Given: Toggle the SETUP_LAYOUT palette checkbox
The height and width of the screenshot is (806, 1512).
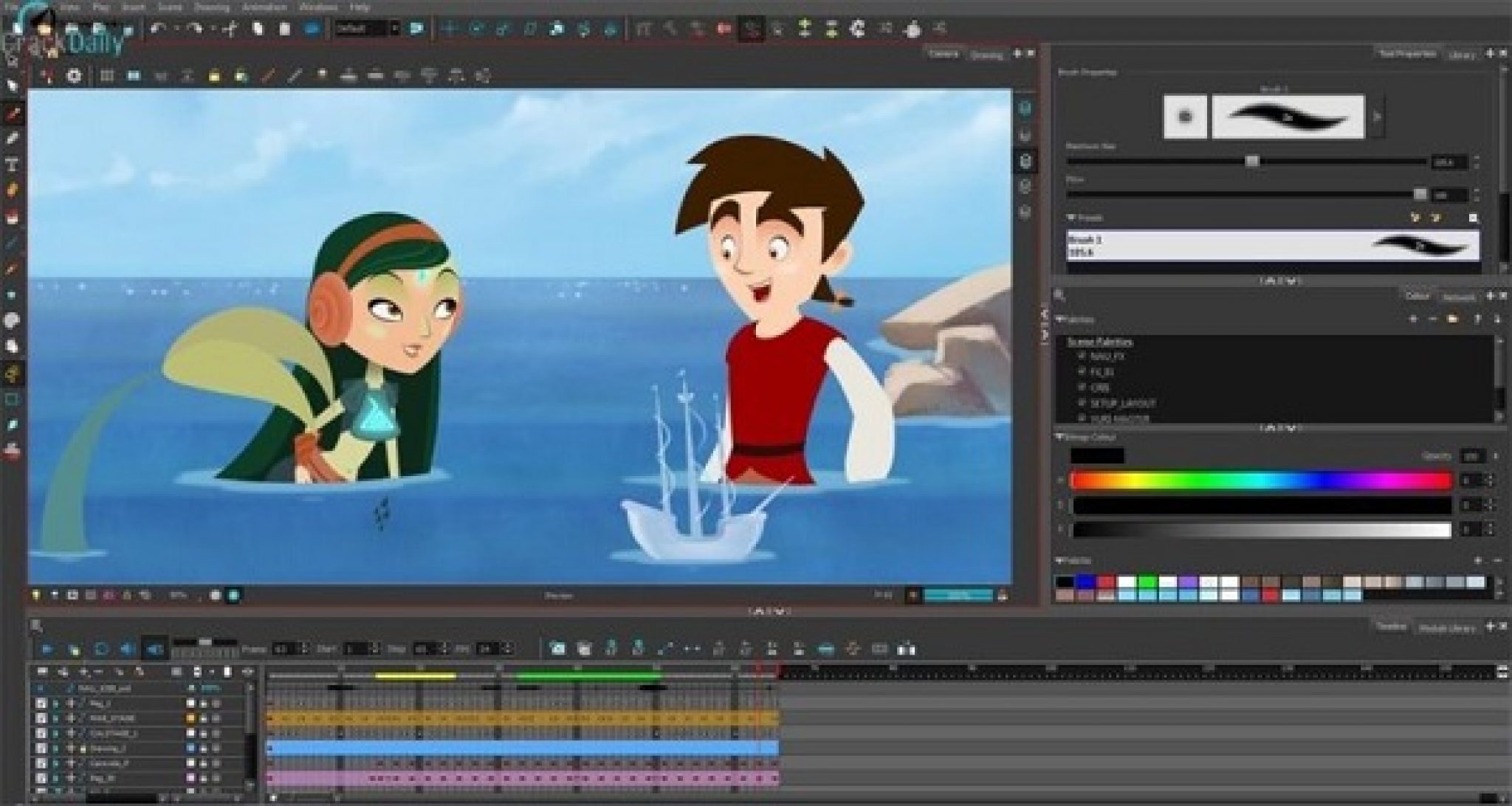Looking at the screenshot, I should coord(1082,403).
